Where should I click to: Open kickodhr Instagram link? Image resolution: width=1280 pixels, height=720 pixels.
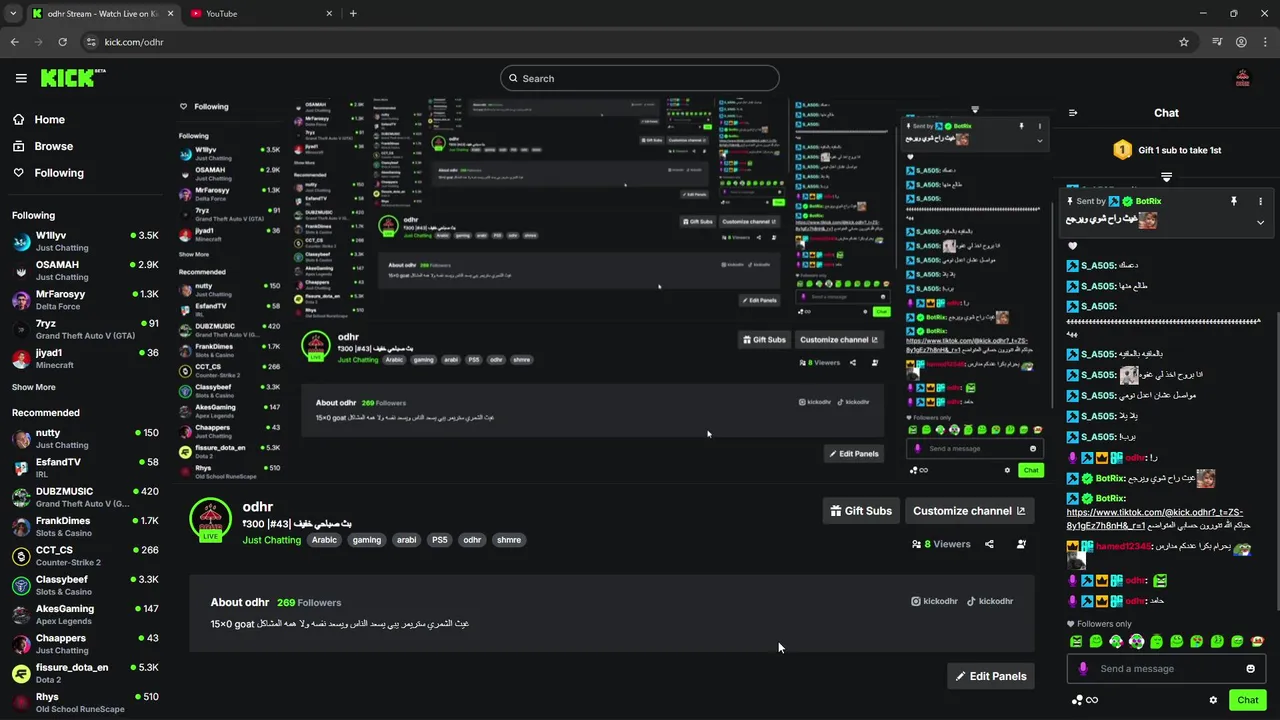(934, 601)
